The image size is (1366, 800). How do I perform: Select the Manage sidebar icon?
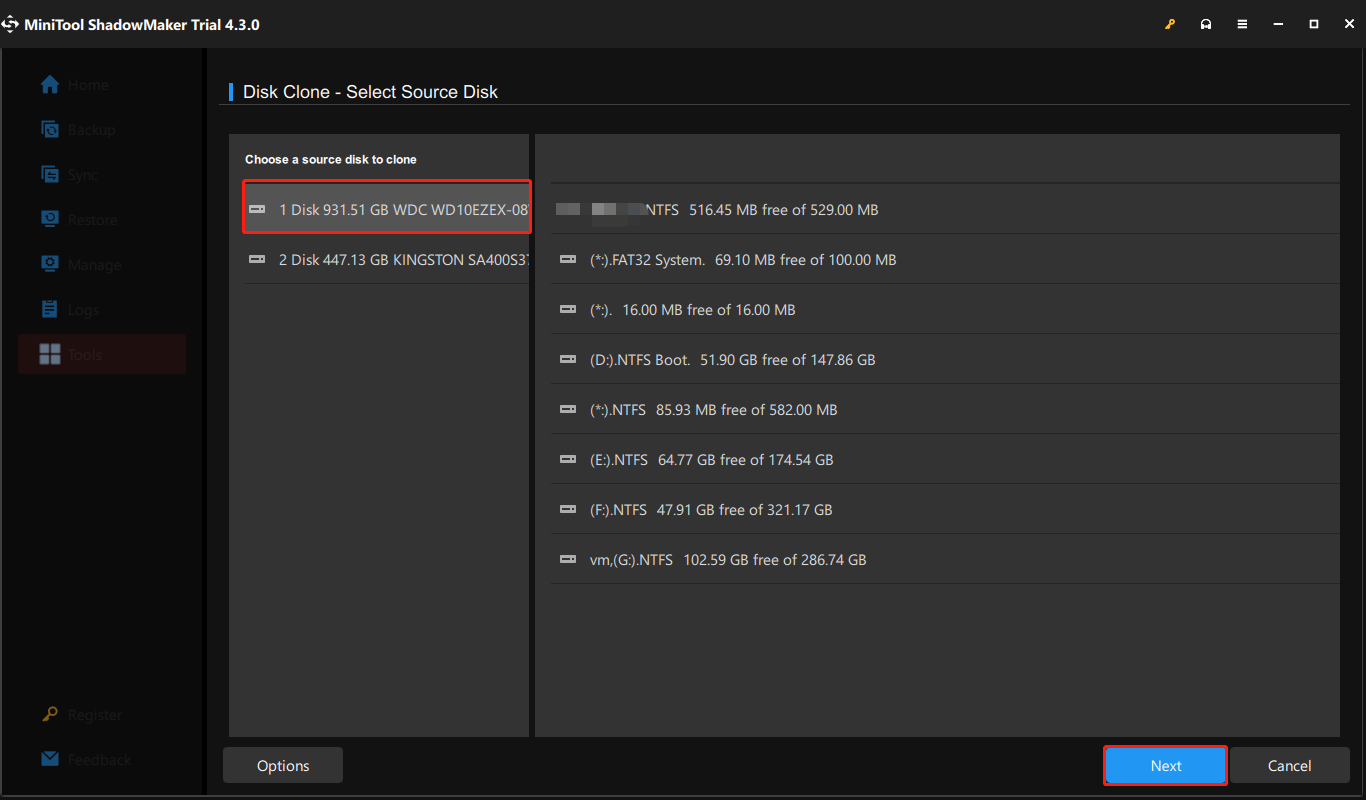pos(49,264)
